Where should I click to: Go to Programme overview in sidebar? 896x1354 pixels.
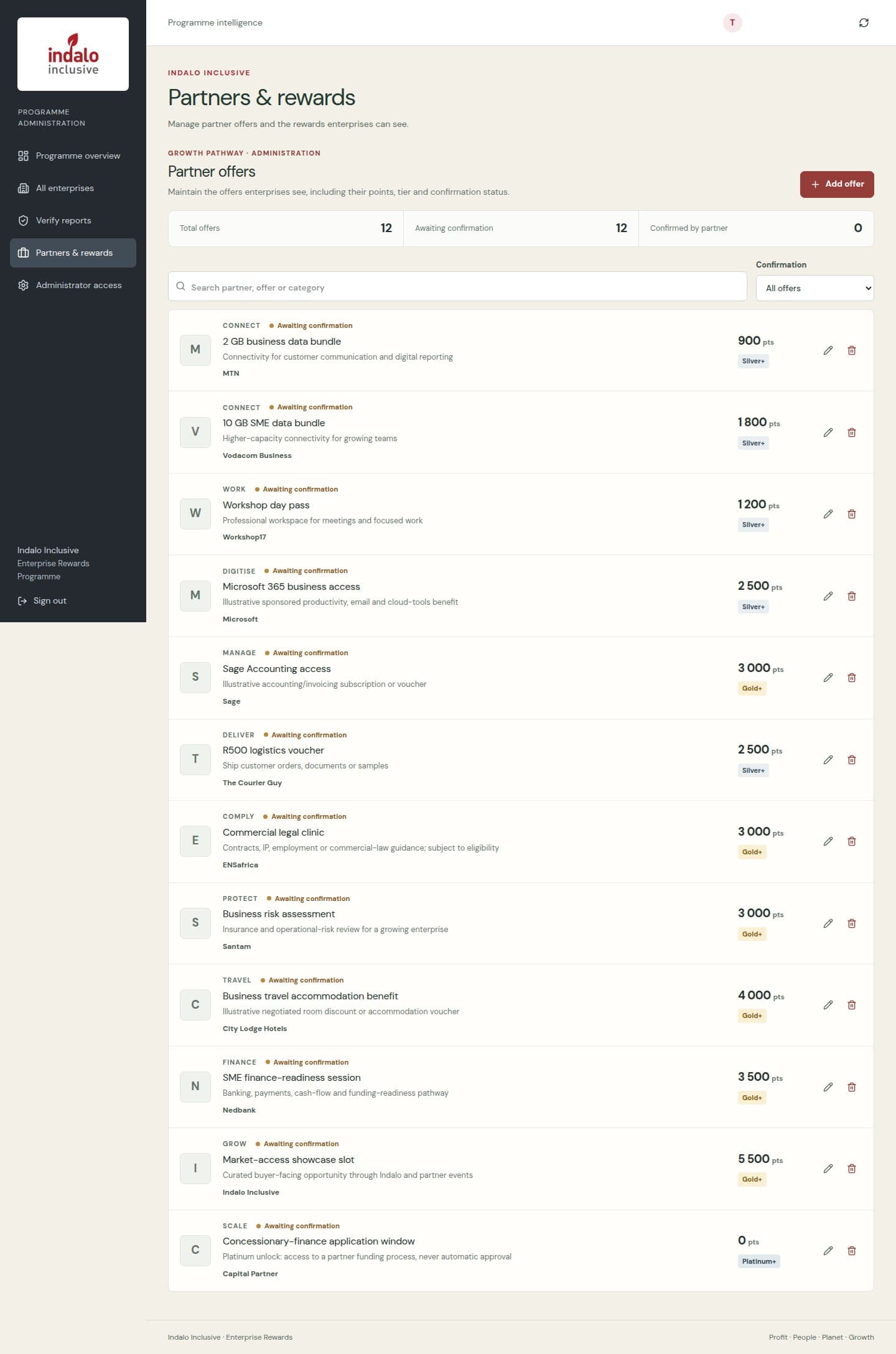coord(73,156)
